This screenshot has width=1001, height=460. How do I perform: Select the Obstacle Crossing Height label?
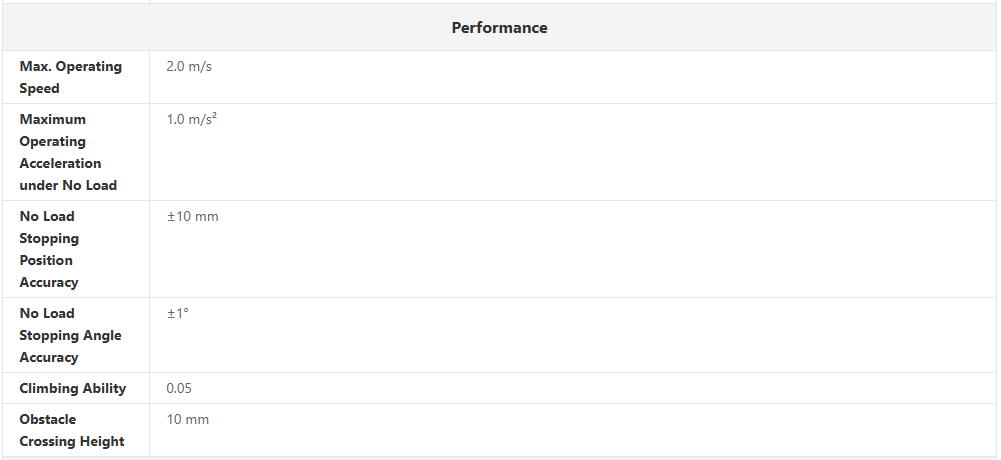pyautogui.click(x=72, y=430)
